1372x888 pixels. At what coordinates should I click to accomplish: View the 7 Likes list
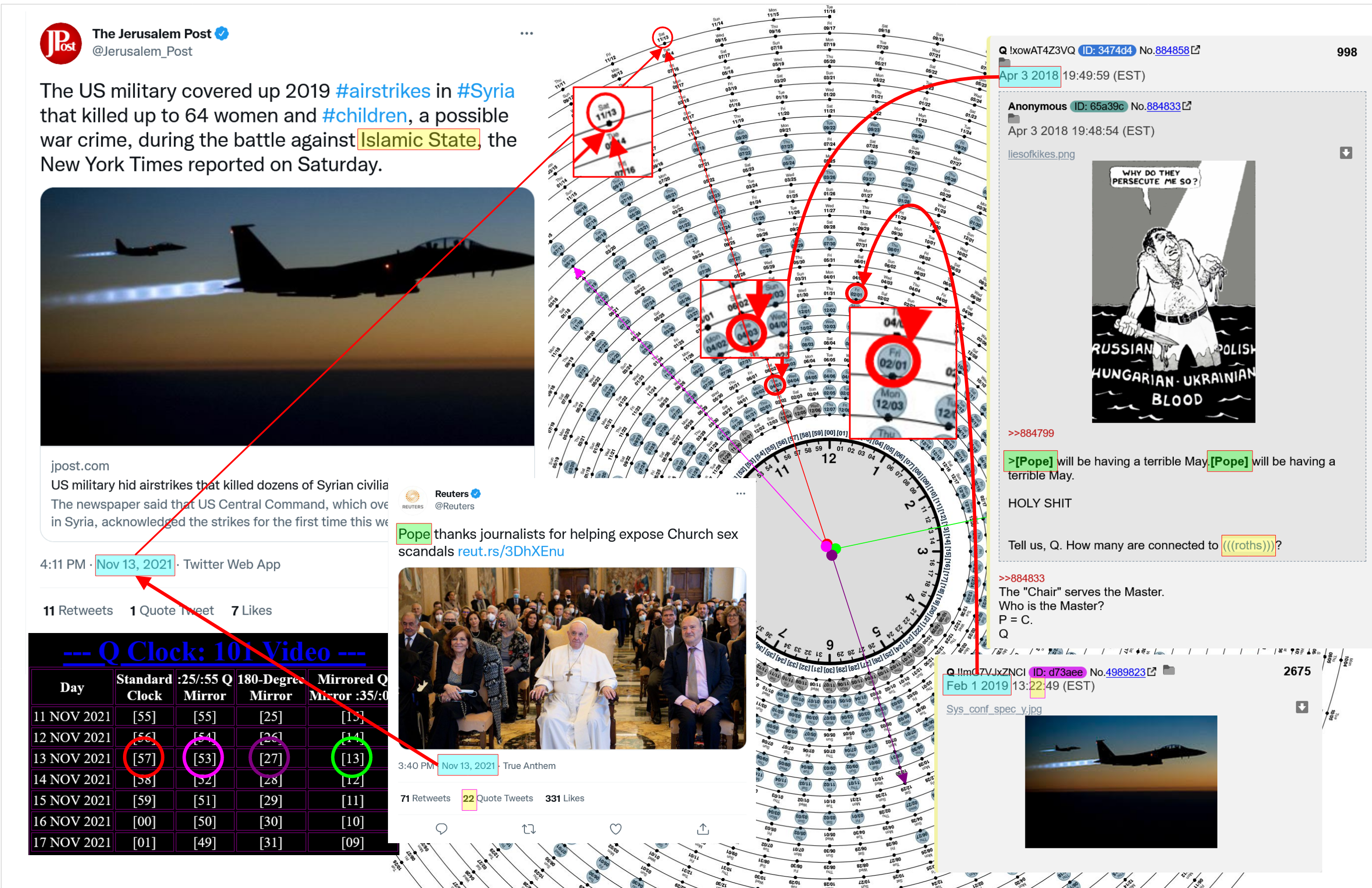[251, 611]
